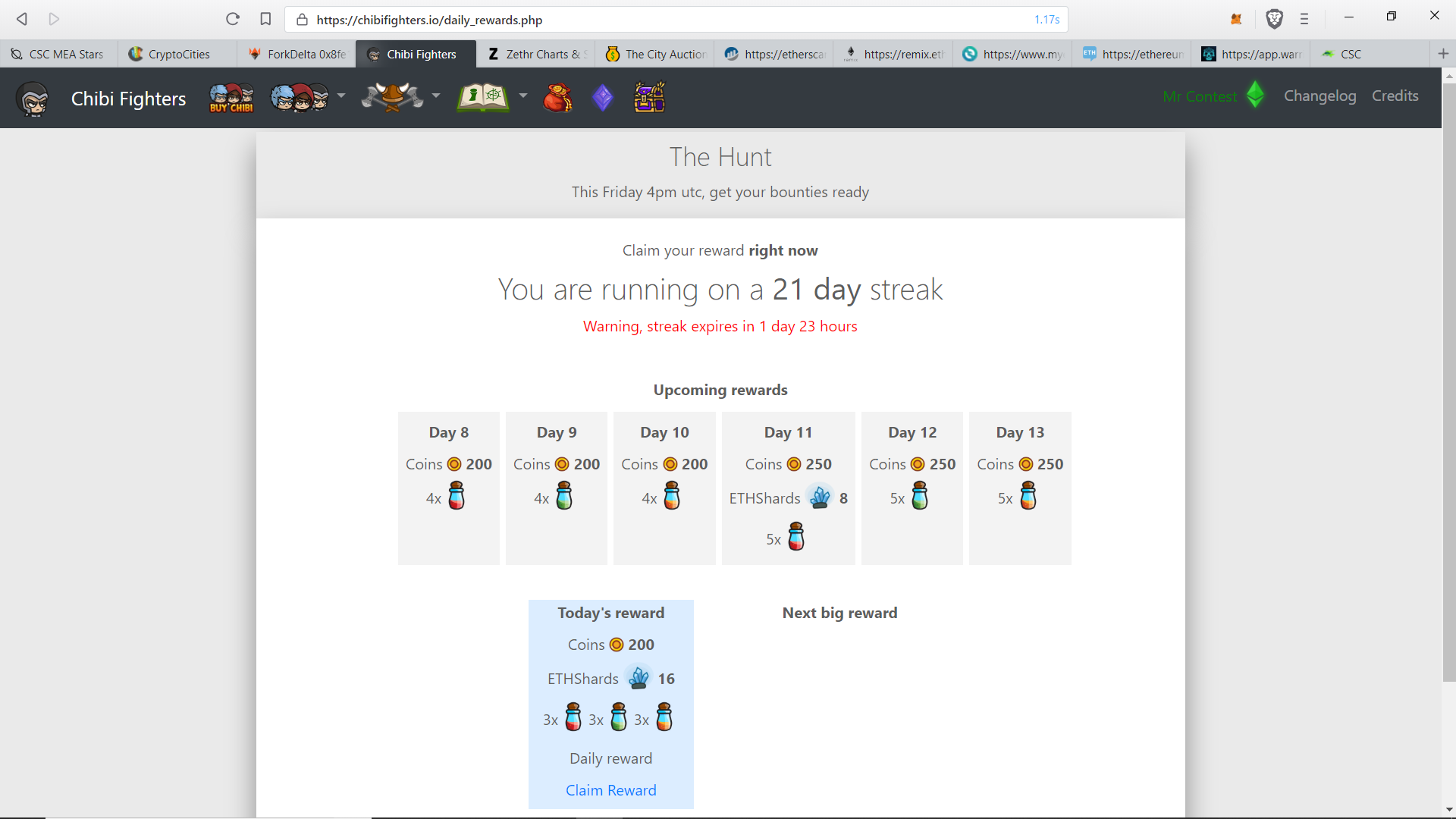
Task: Open the Mr Contest link
Action: pyautogui.click(x=1200, y=96)
